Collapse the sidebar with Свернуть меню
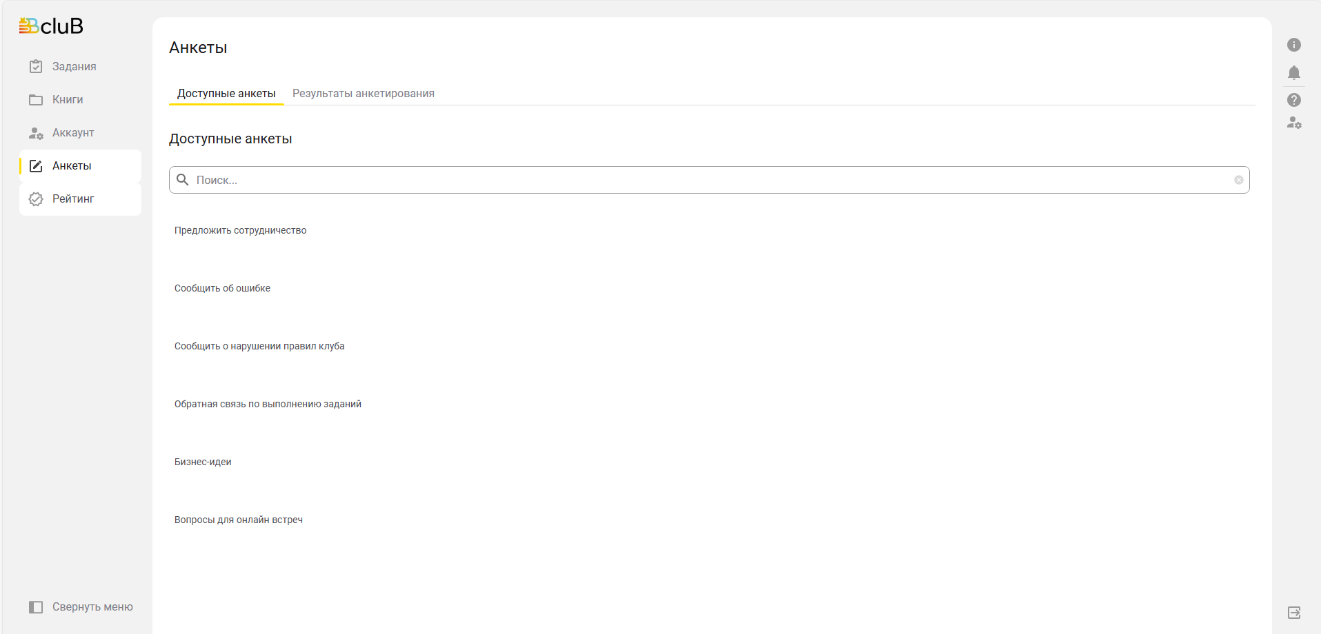This screenshot has width=1321, height=634. pos(80,607)
